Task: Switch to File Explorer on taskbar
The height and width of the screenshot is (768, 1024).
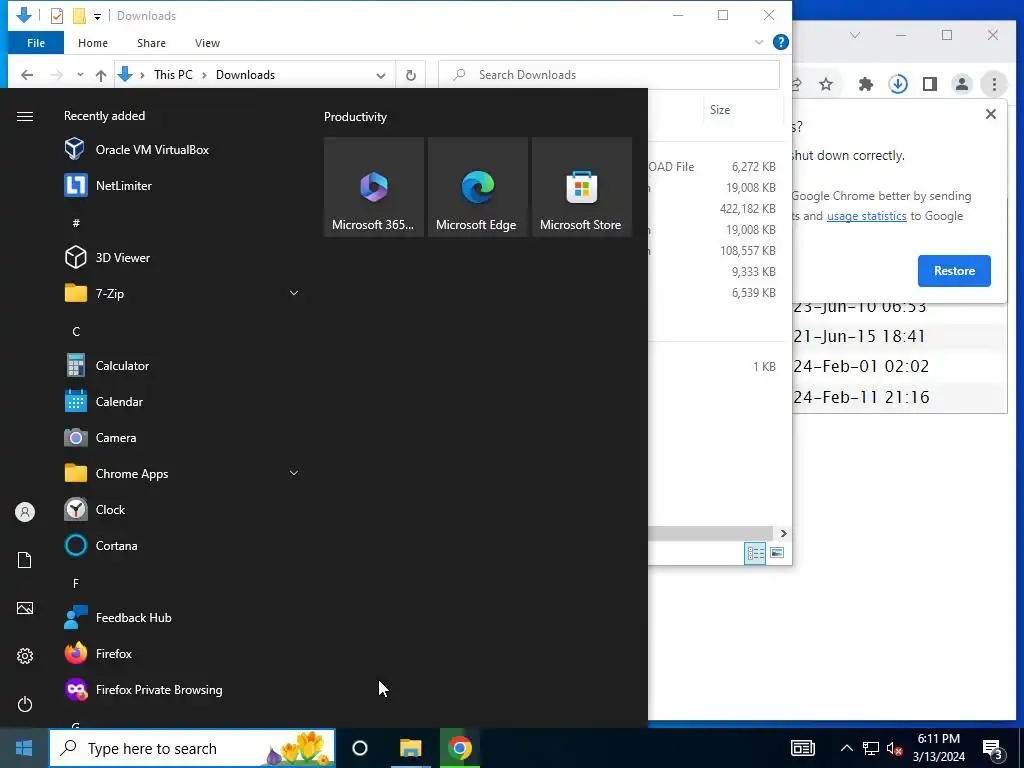Action: click(x=411, y=748)
